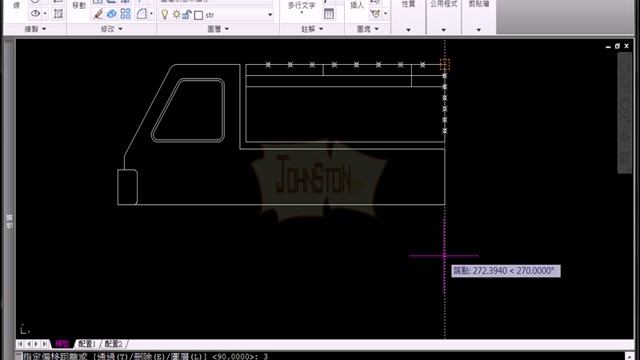
Task: Expand the 圖塊 (Block) panel
Action: [368, 29]
